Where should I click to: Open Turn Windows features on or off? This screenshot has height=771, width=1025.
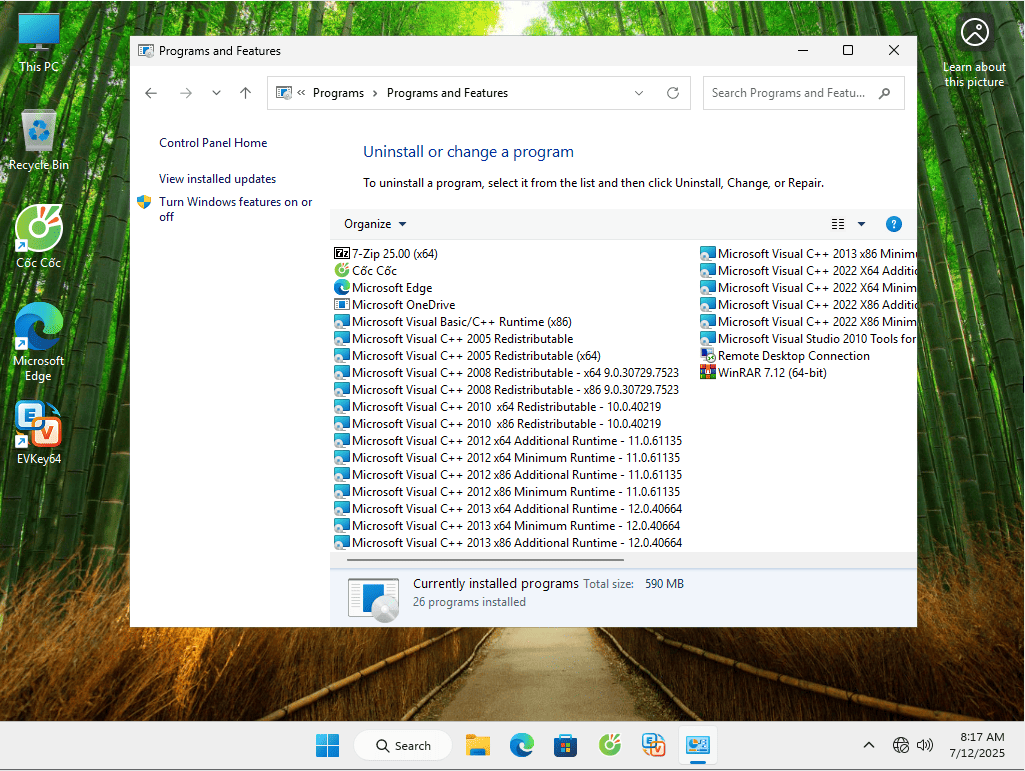[x=235, y=209]
